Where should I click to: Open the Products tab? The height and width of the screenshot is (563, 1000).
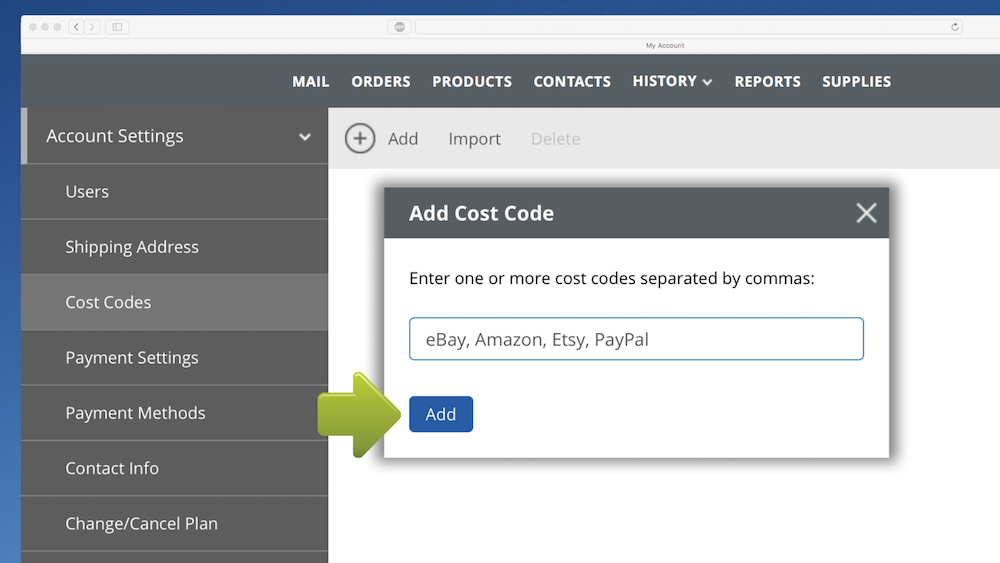click(x=472, y=82)
